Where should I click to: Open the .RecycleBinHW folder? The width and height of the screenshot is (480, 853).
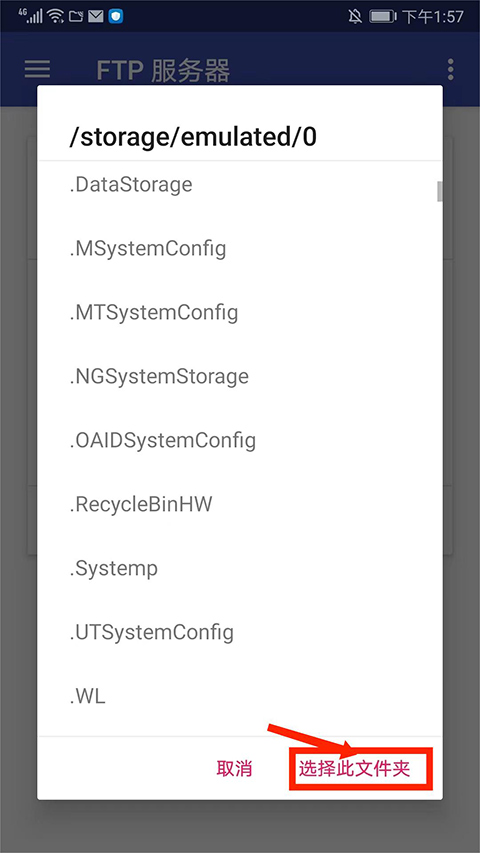click(x=239, y=504)
